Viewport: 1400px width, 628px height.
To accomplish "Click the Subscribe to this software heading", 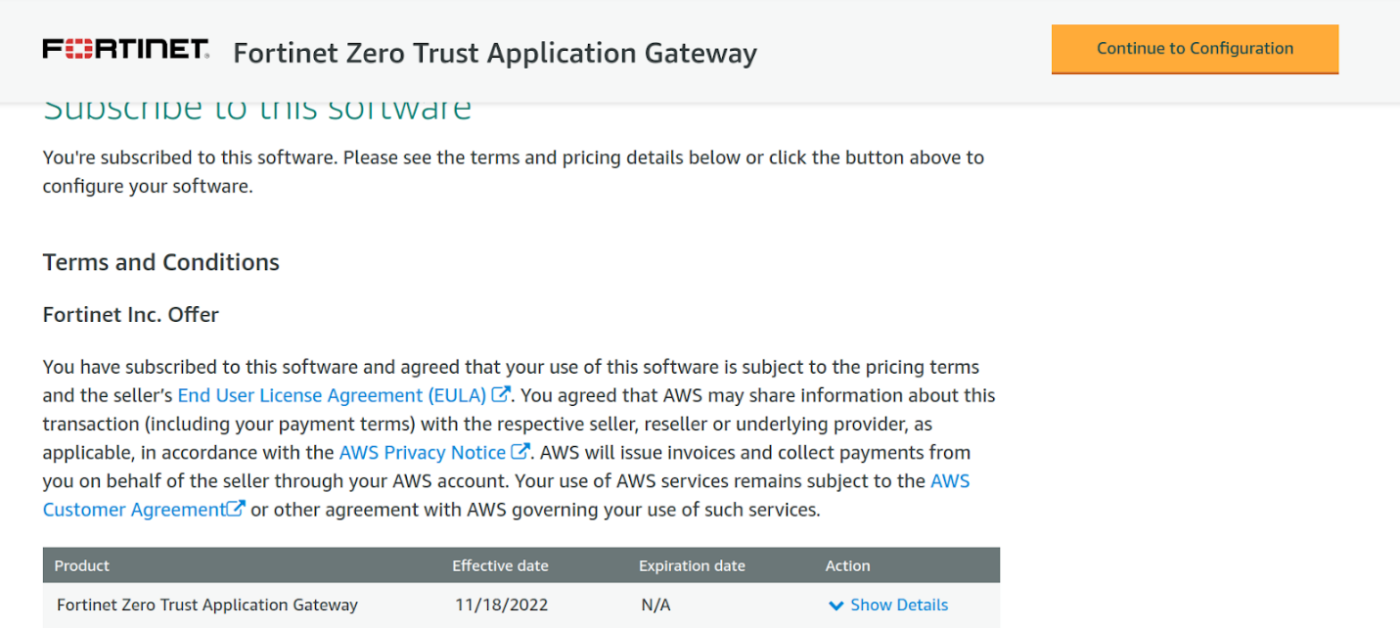I will [255, 107].
